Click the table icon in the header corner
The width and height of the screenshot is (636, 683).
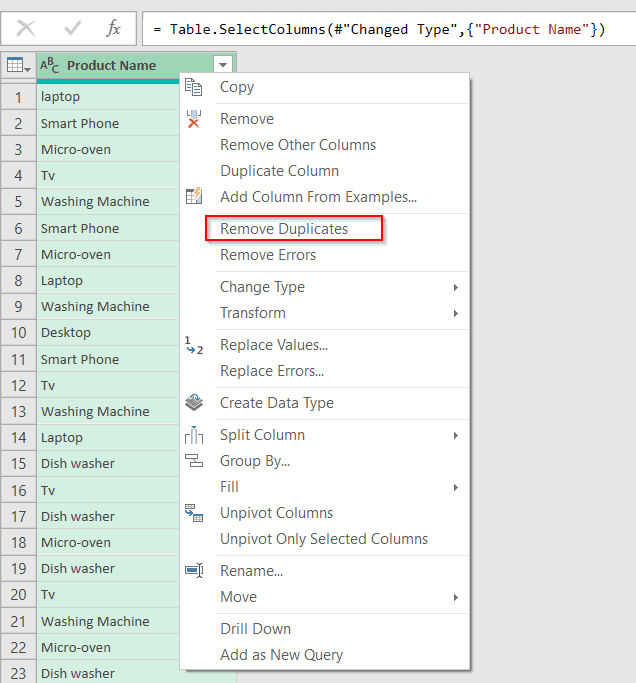pos(18,66)
